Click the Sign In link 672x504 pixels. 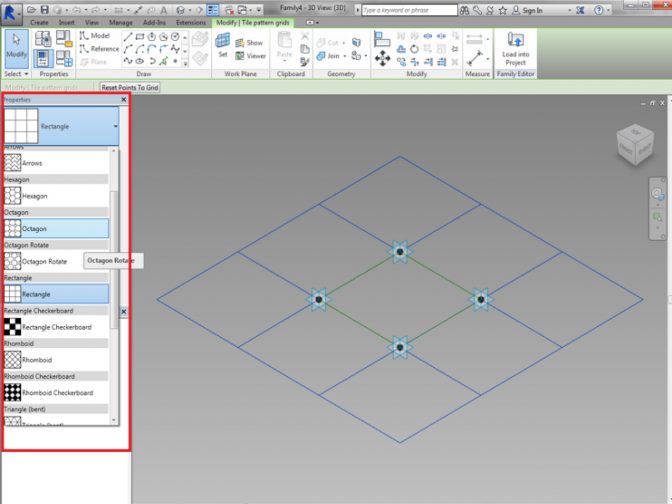[x=532, y=9]
